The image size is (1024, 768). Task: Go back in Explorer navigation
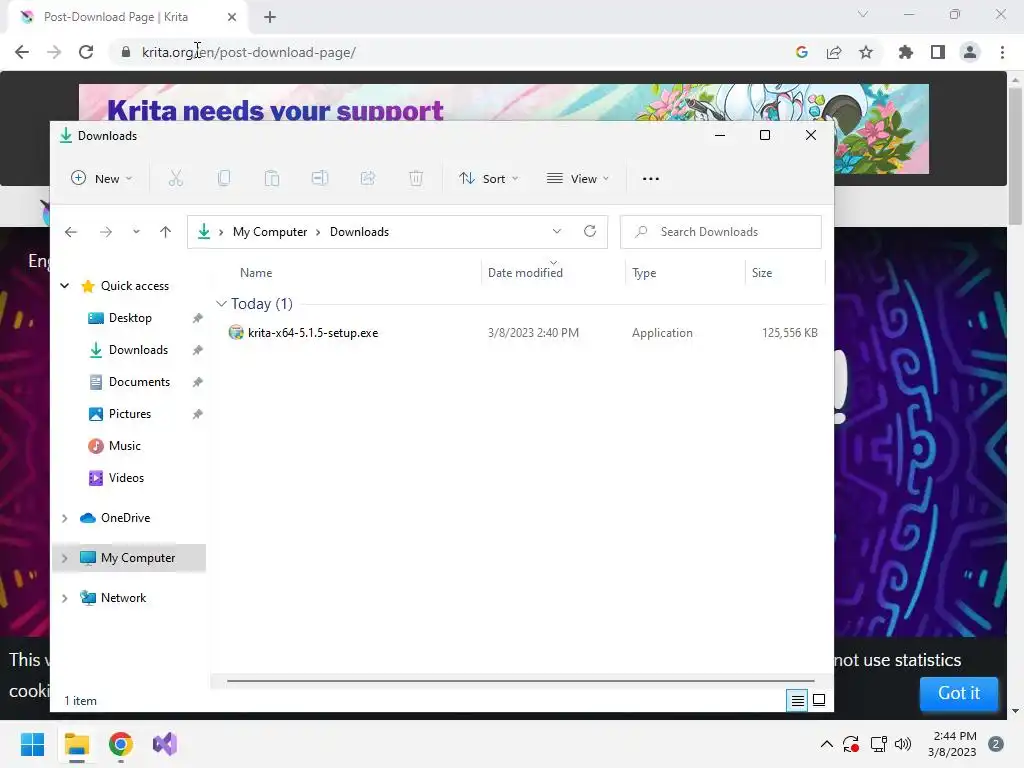tap(71, 232)
